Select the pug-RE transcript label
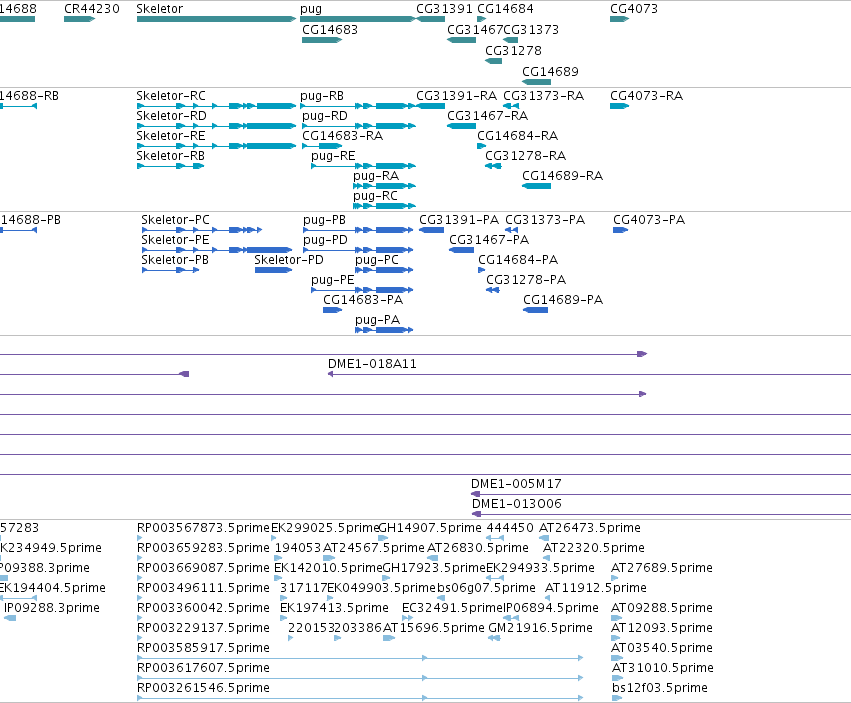 333,156
